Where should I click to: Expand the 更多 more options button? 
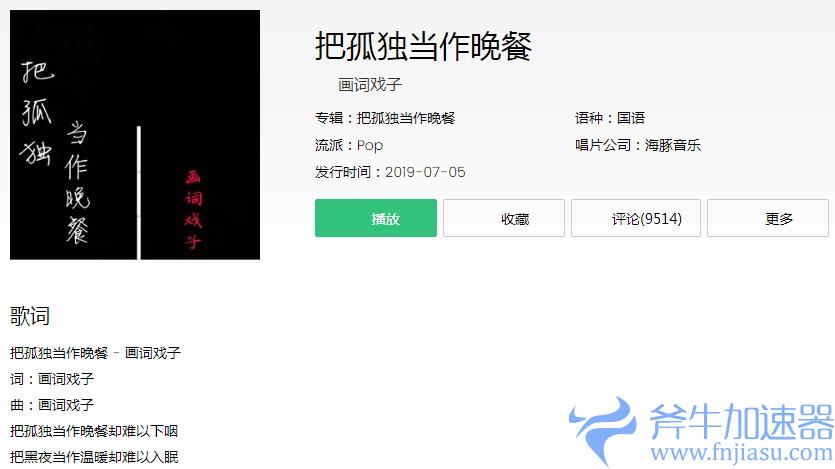click(768, 218)
